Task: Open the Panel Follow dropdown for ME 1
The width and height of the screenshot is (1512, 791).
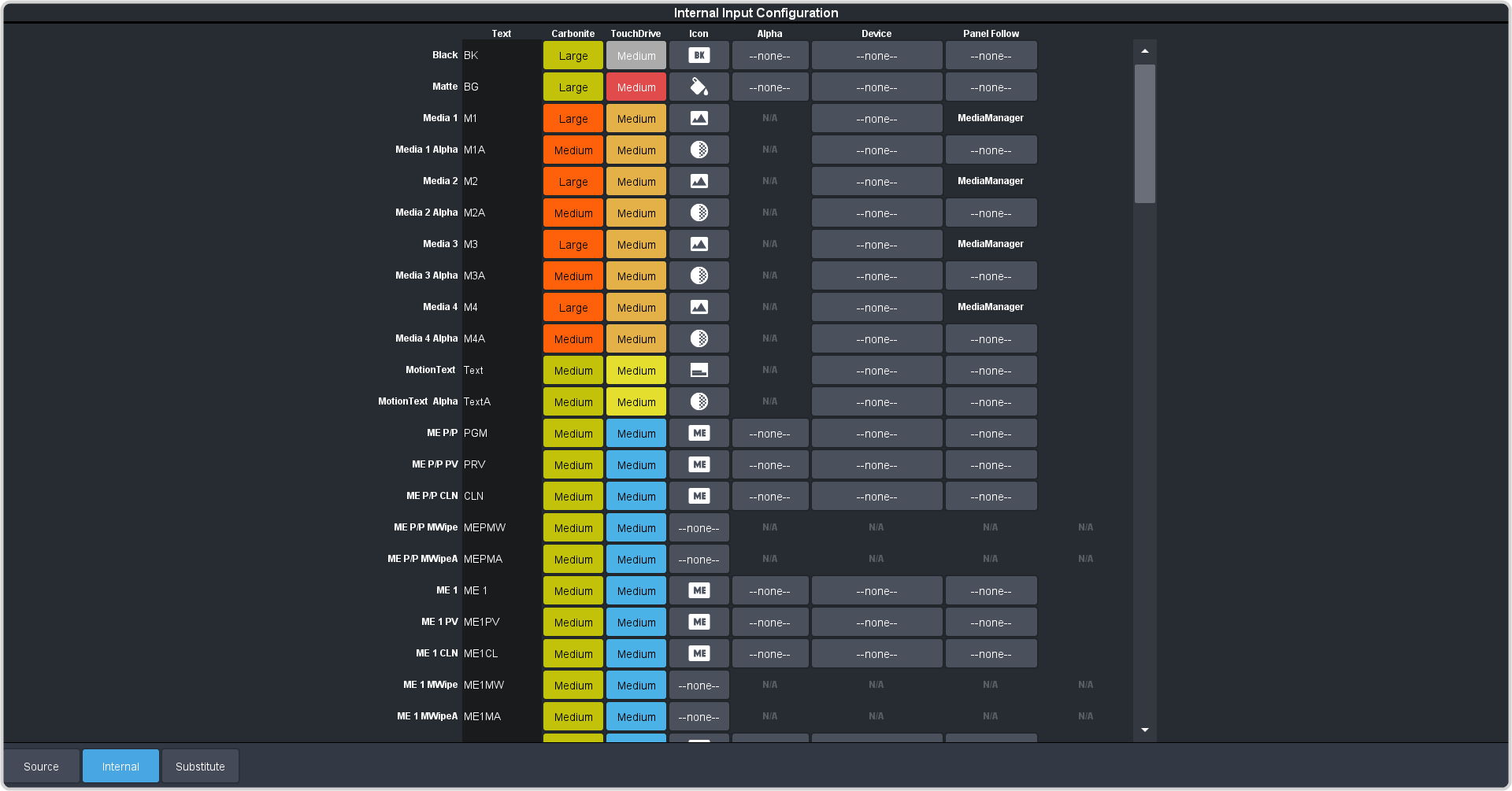Action: (991, 591)
